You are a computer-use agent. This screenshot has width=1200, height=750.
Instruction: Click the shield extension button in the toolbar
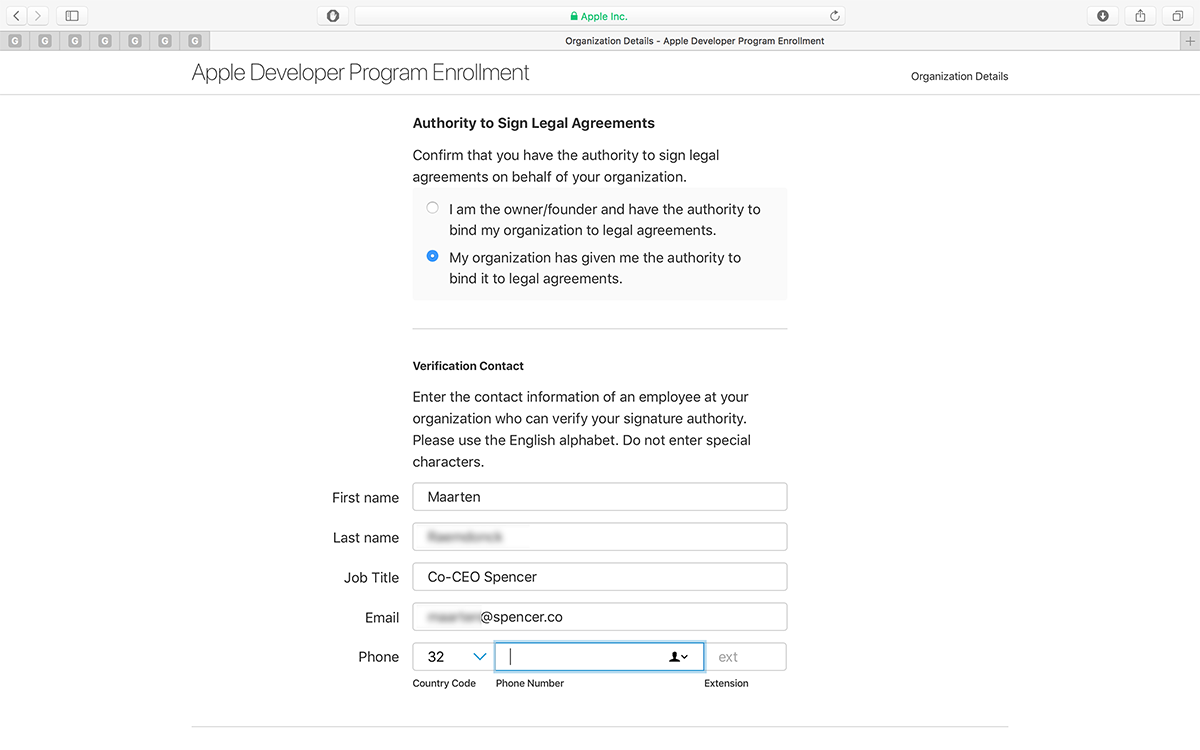[x=333, y=16]
